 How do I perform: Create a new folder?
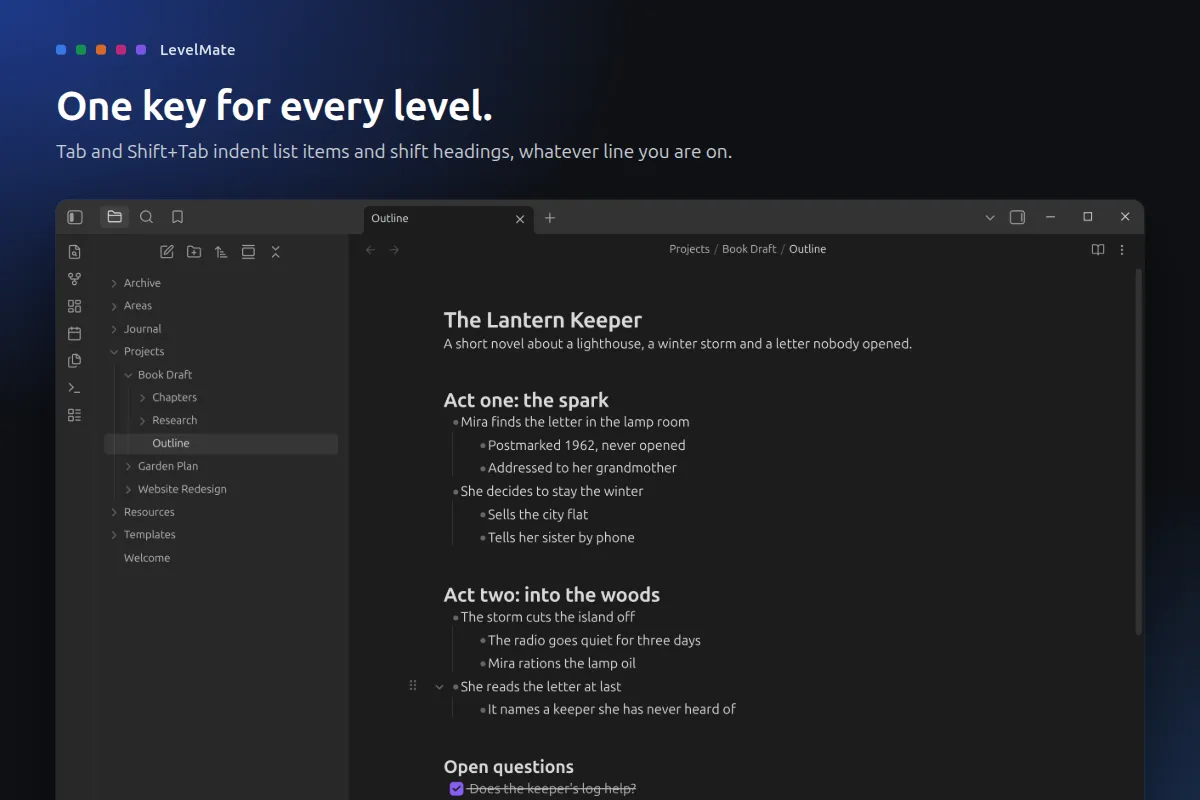coord(194,252)
